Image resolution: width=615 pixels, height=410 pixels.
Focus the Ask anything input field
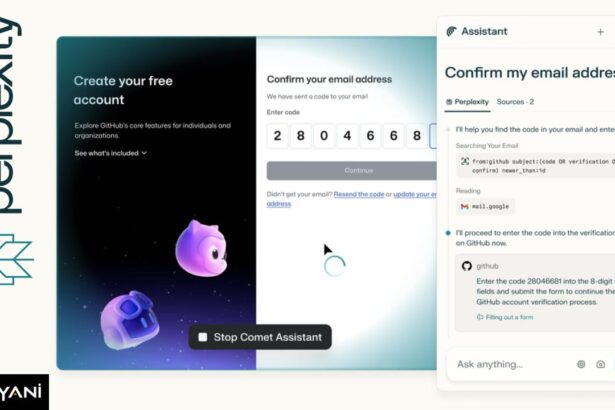[510, 364]
